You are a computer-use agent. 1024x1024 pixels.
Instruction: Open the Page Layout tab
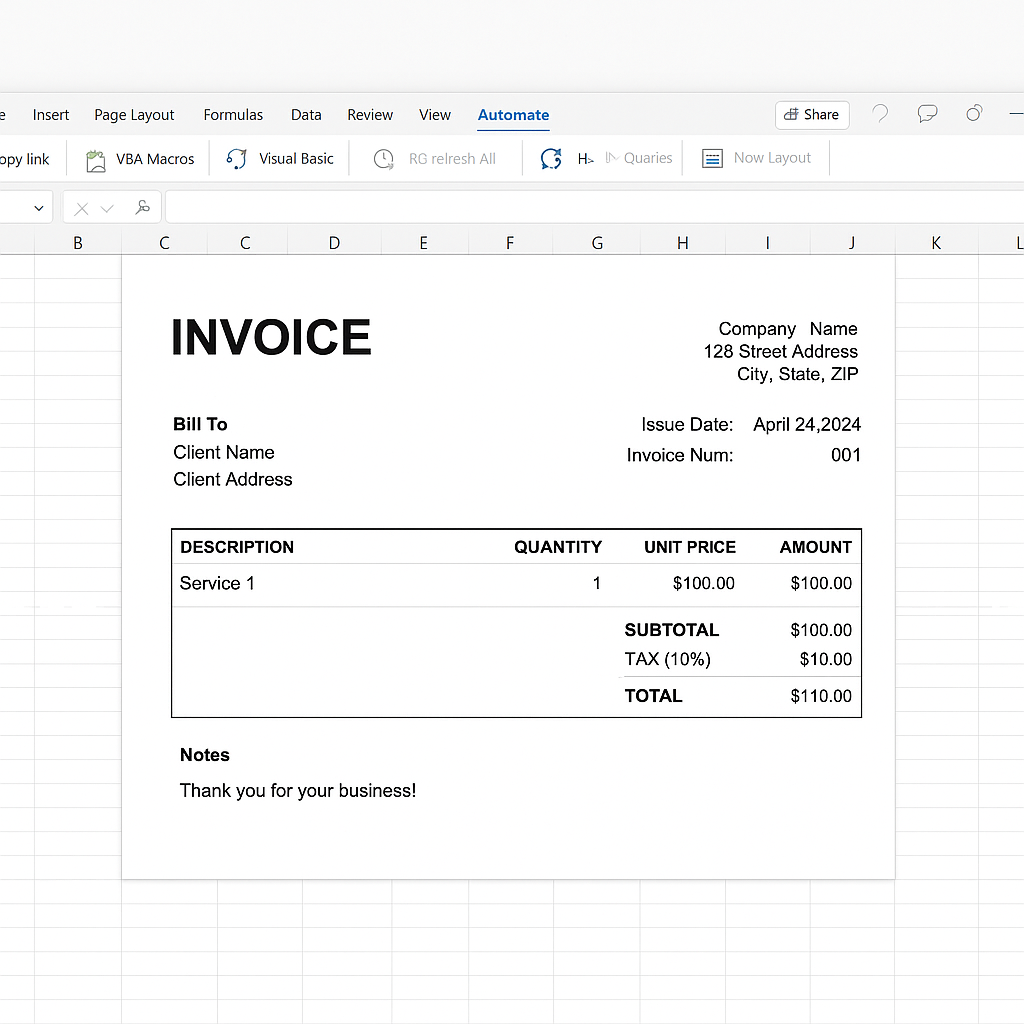(134, 115)
